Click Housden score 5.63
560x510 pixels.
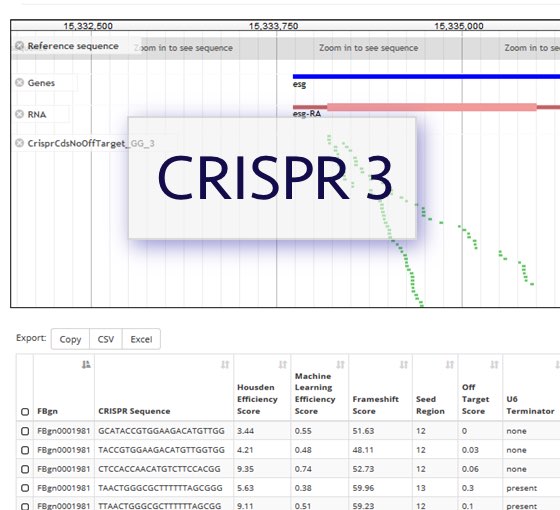point(245,488)
